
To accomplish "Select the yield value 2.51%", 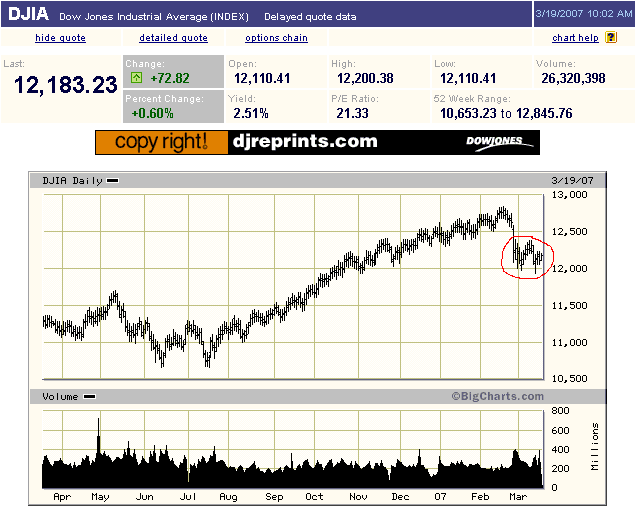I will [251, 113].
